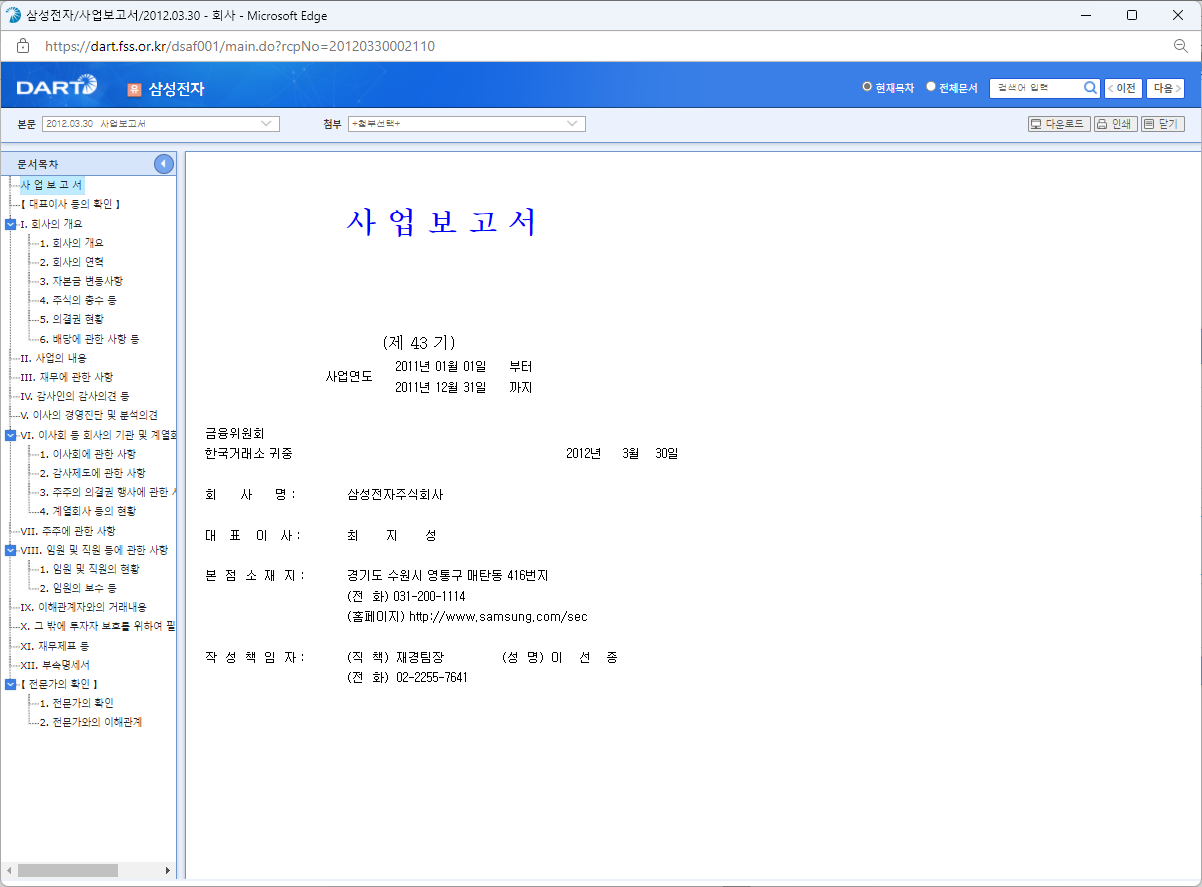Open the 첨부 attachment dropdown

pyautogui.click(x=466, y=124)
